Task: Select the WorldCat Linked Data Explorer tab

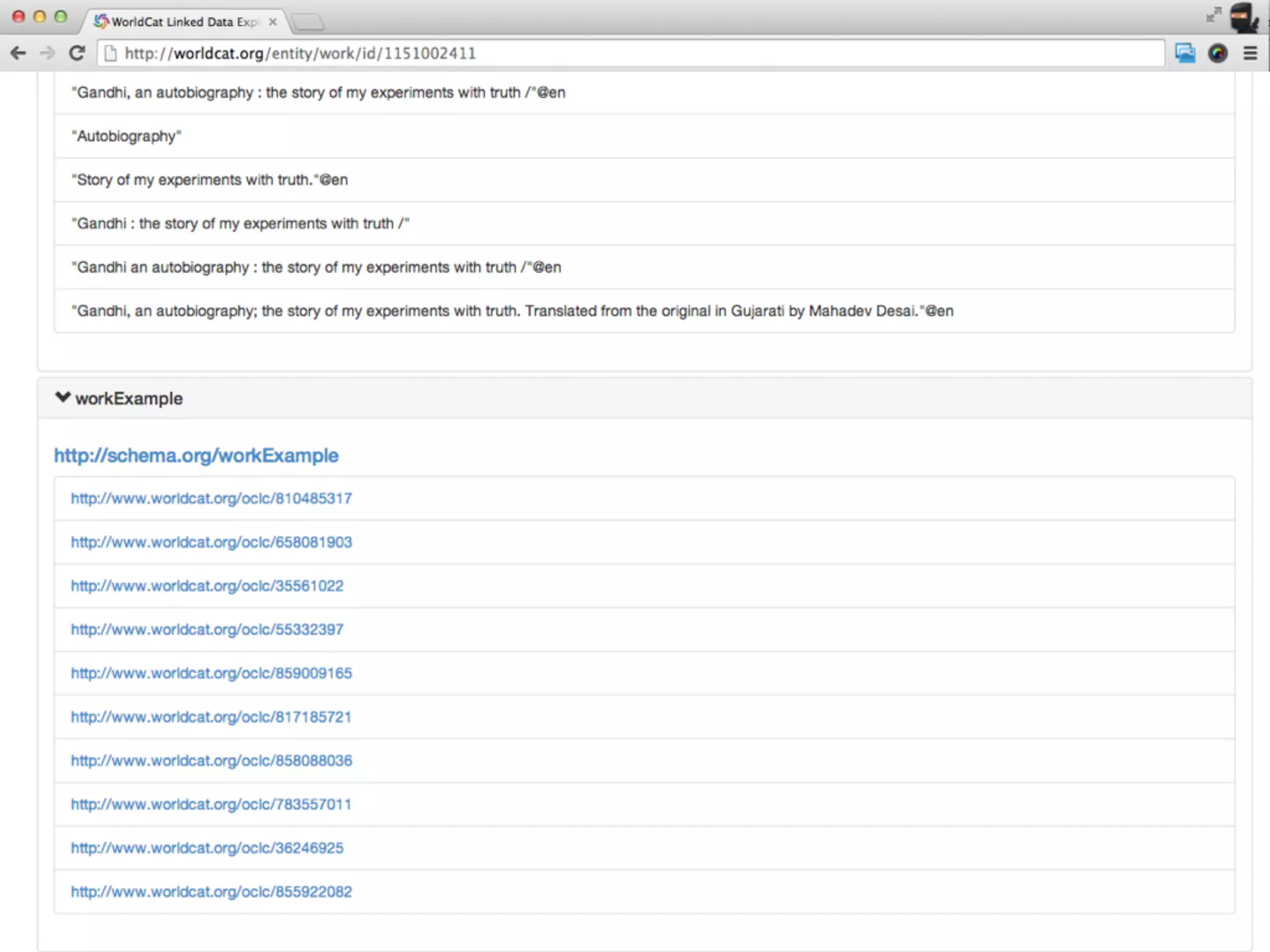Action: (184, 22)
